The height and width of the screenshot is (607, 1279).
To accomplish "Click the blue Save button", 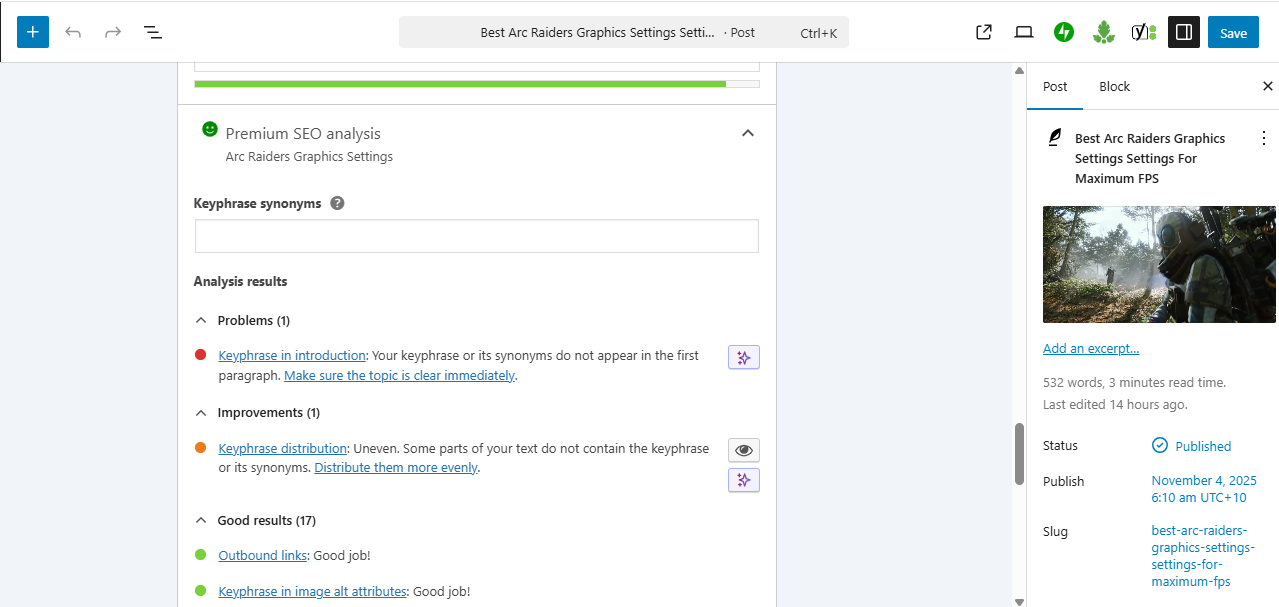I will pyautogui.click(x=1233, y=32).
